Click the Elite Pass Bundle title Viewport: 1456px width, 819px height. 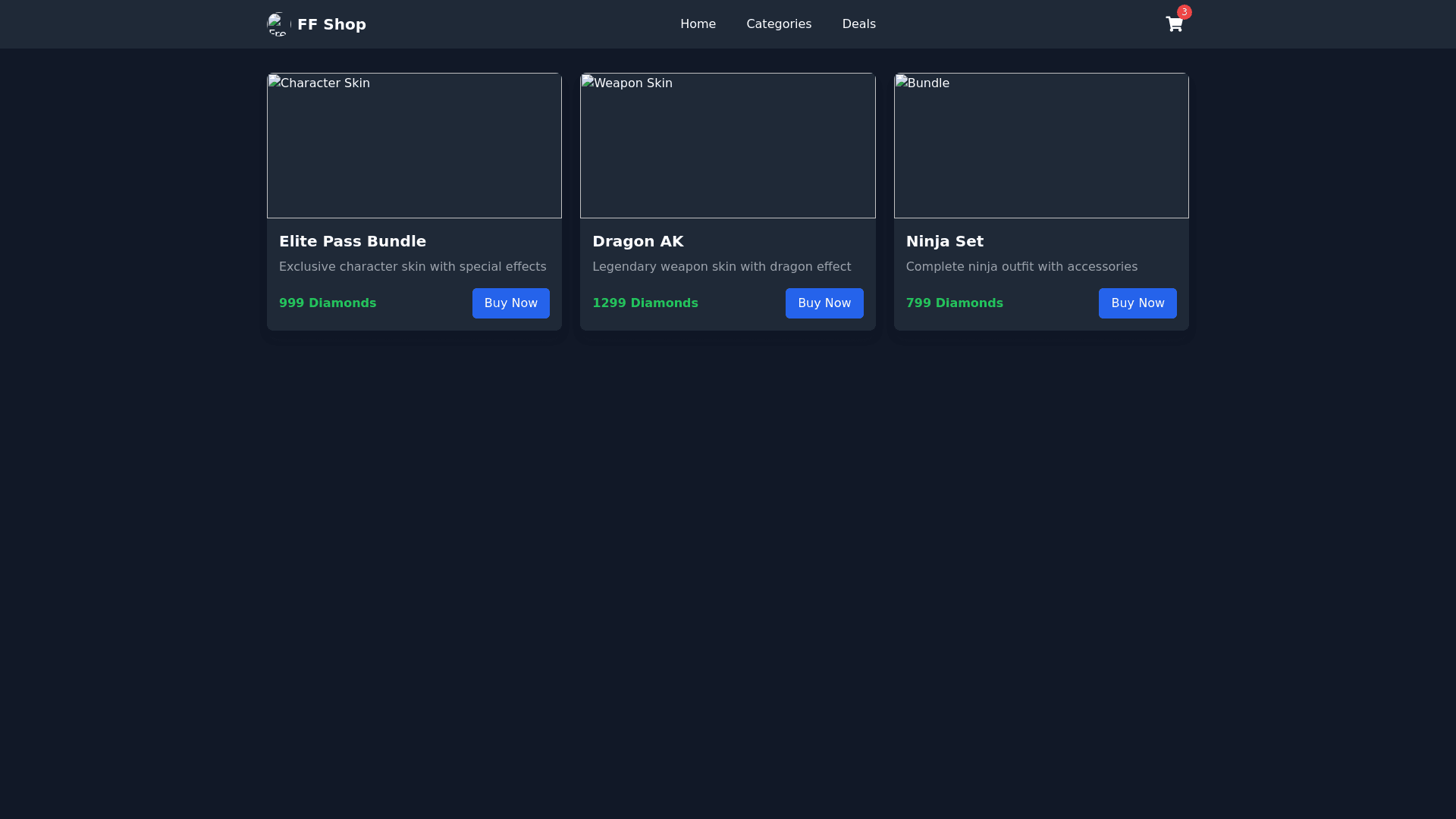click(x=352, y=241)
